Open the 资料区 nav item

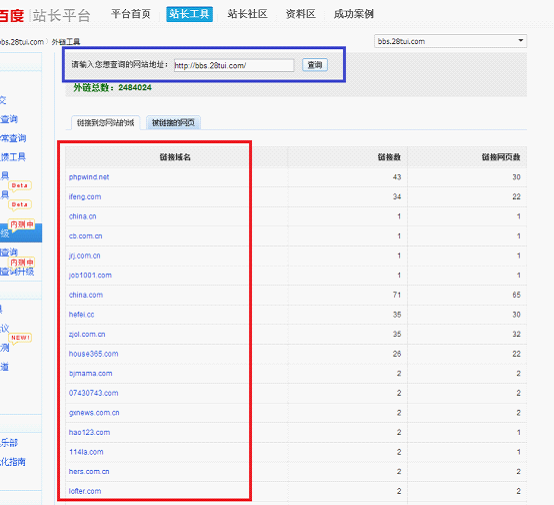(300, 14)
